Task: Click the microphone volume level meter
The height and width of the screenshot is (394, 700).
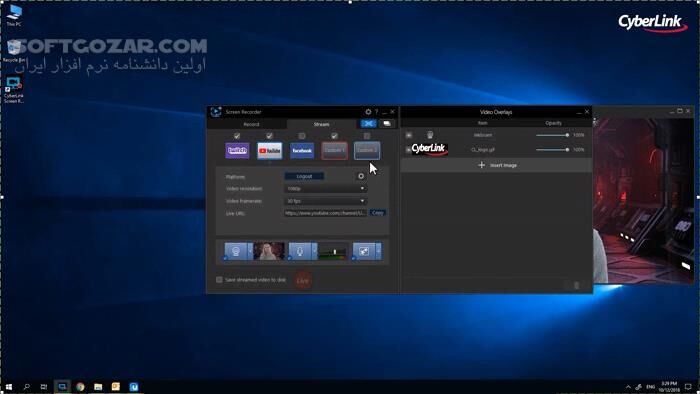Action: (334, 251)
